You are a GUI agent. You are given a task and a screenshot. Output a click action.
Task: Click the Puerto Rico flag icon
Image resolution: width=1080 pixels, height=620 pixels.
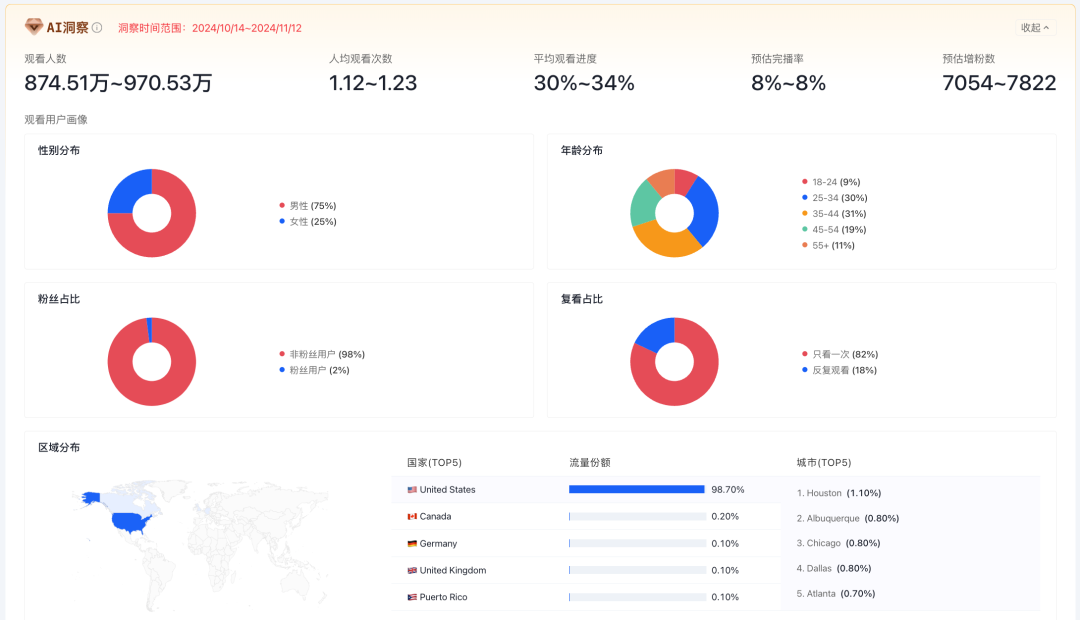(412, 598)
